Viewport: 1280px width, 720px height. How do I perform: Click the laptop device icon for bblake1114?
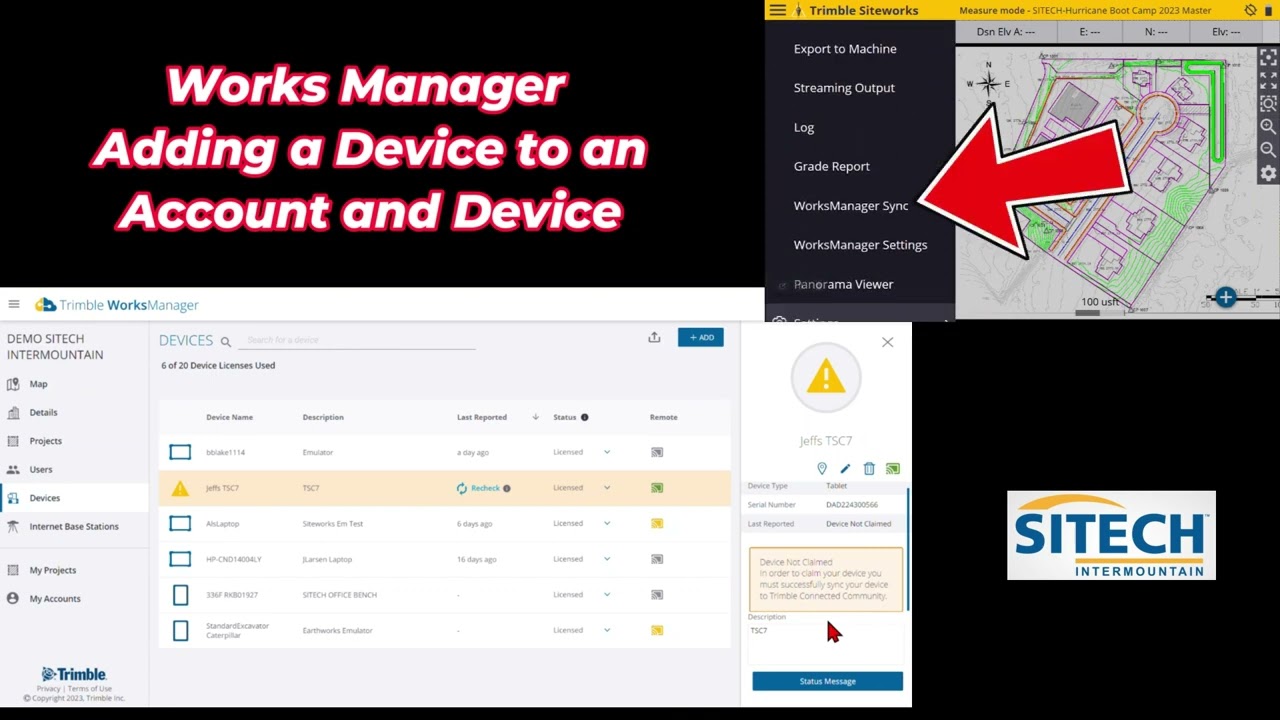tap(180, 452)
